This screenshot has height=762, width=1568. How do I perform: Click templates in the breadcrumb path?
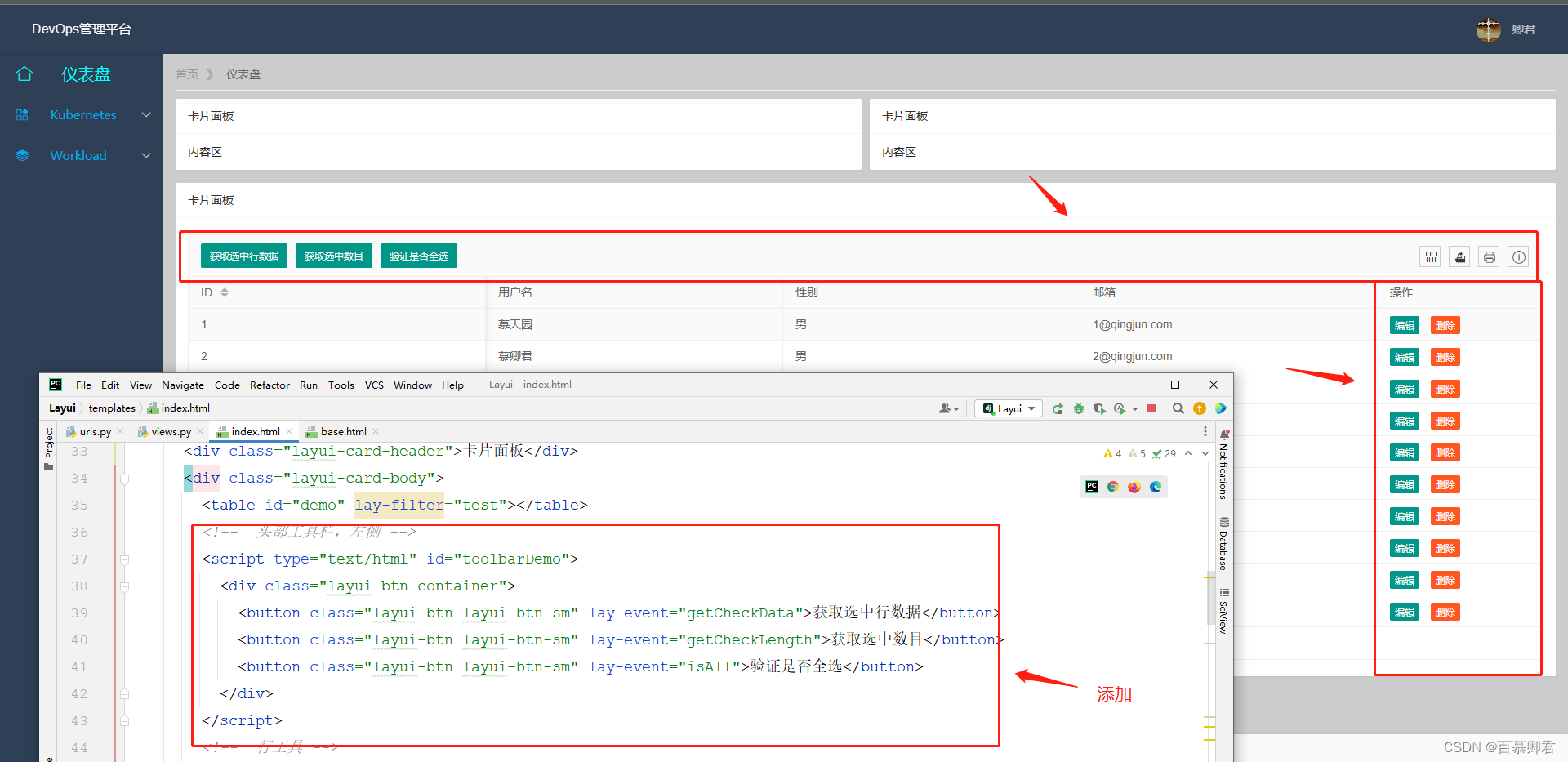point(112,408)
